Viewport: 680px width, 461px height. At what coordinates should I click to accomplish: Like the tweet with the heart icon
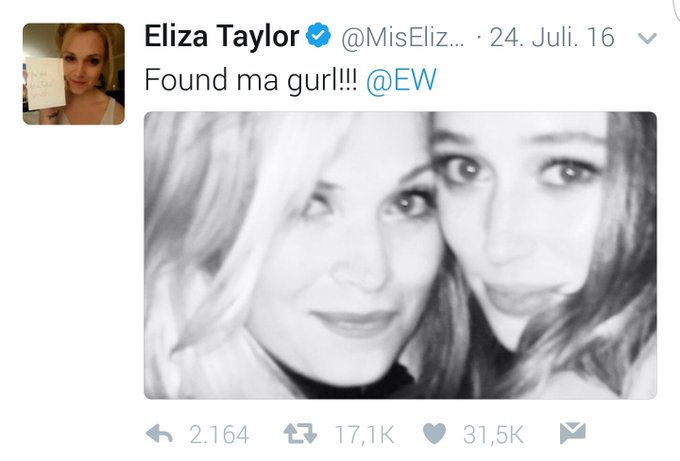[x=434, y=434]
